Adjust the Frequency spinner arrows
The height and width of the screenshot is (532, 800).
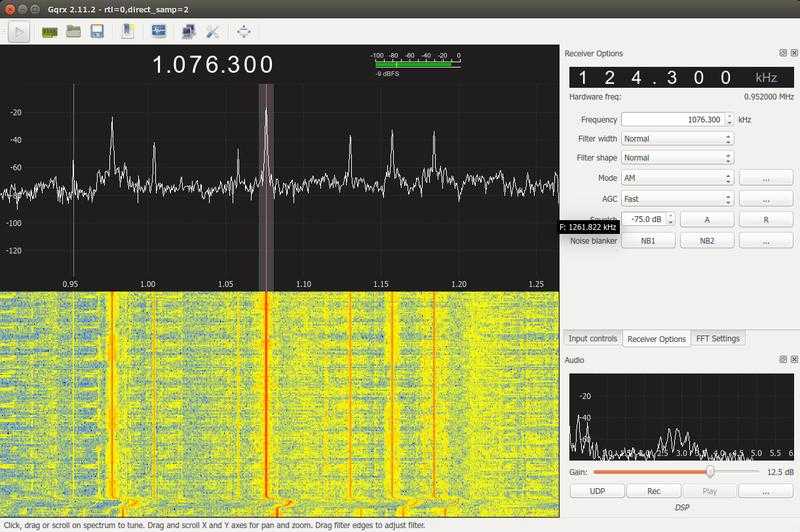point(730,119)
